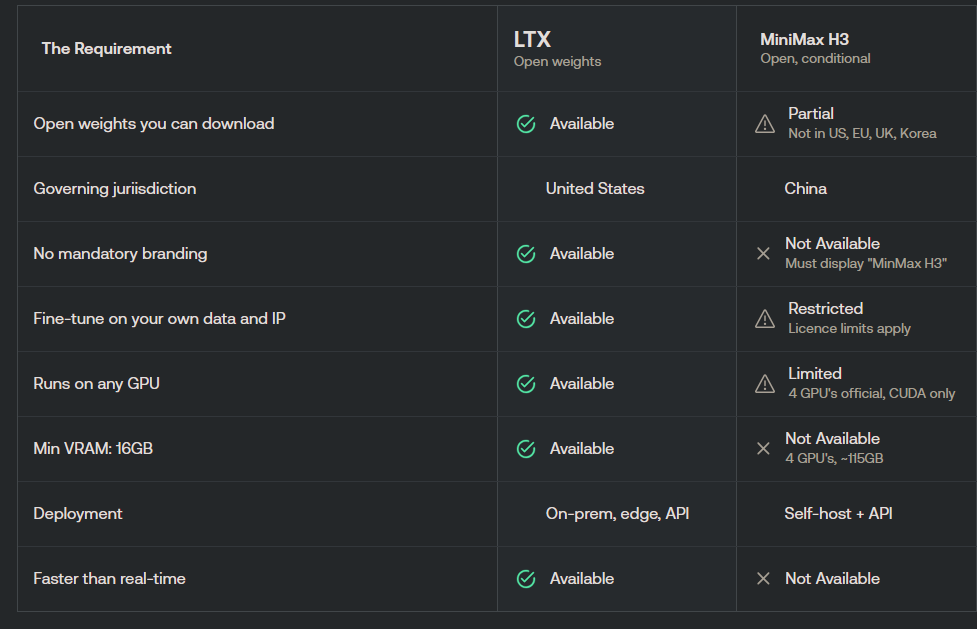Click the Open weights subtitle under LTX
The width and height of the screenshot is (977, 629).
tap(558, 62)
